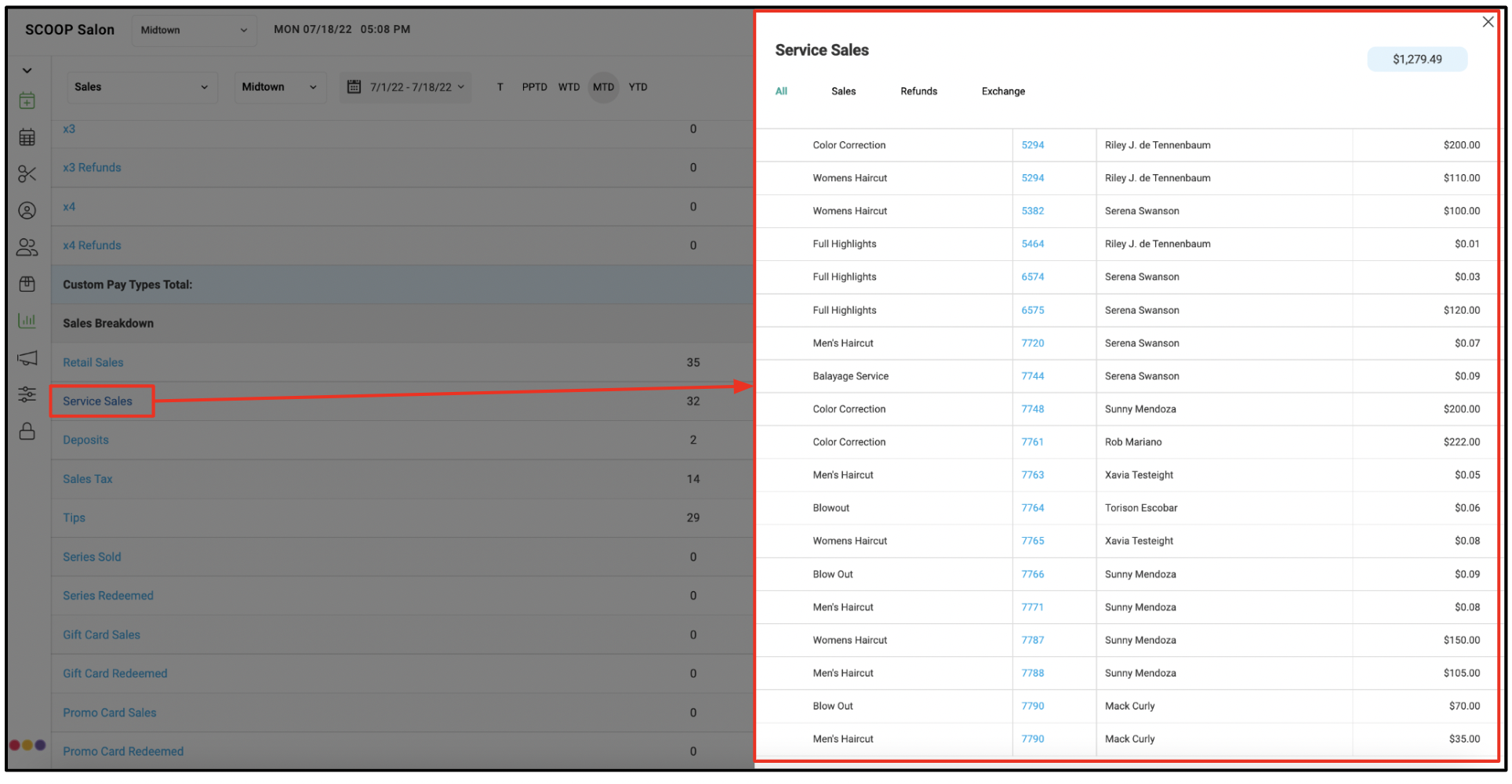
Task: Open the Promo Card Redeemed link
Action: (x=123, y=751)
